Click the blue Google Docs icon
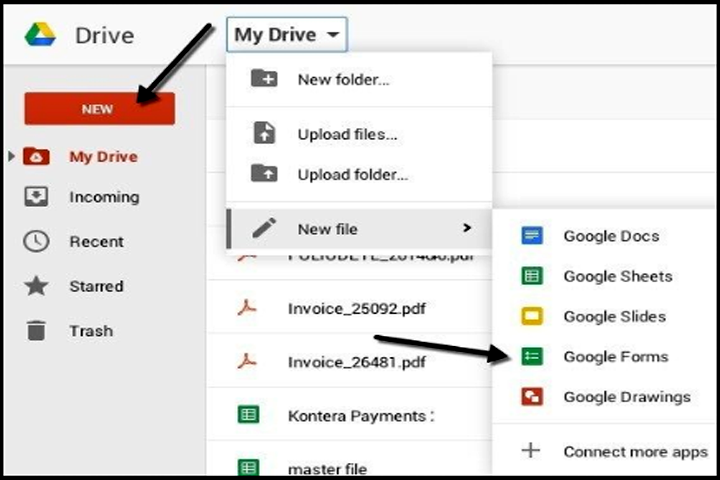The width and height of the screenshot is (720, 480). 532,236
